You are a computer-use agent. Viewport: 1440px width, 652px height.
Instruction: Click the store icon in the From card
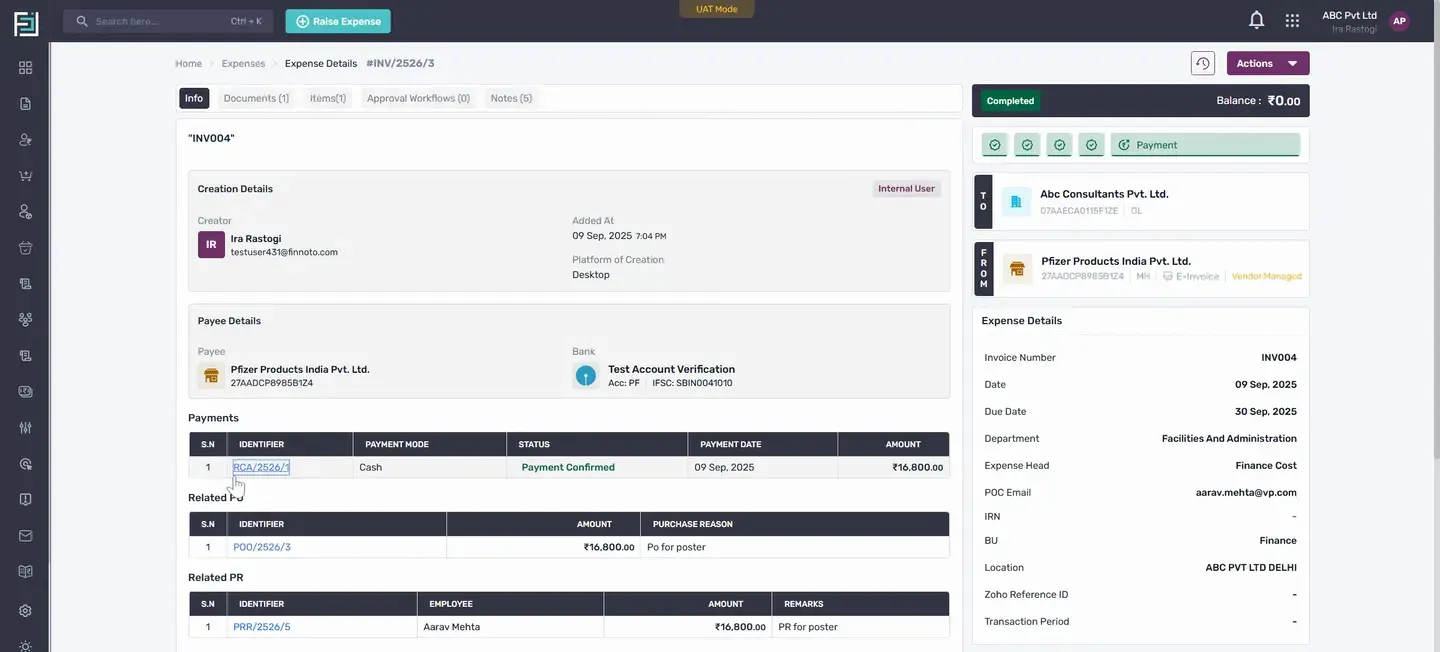tap(1017, 269)
